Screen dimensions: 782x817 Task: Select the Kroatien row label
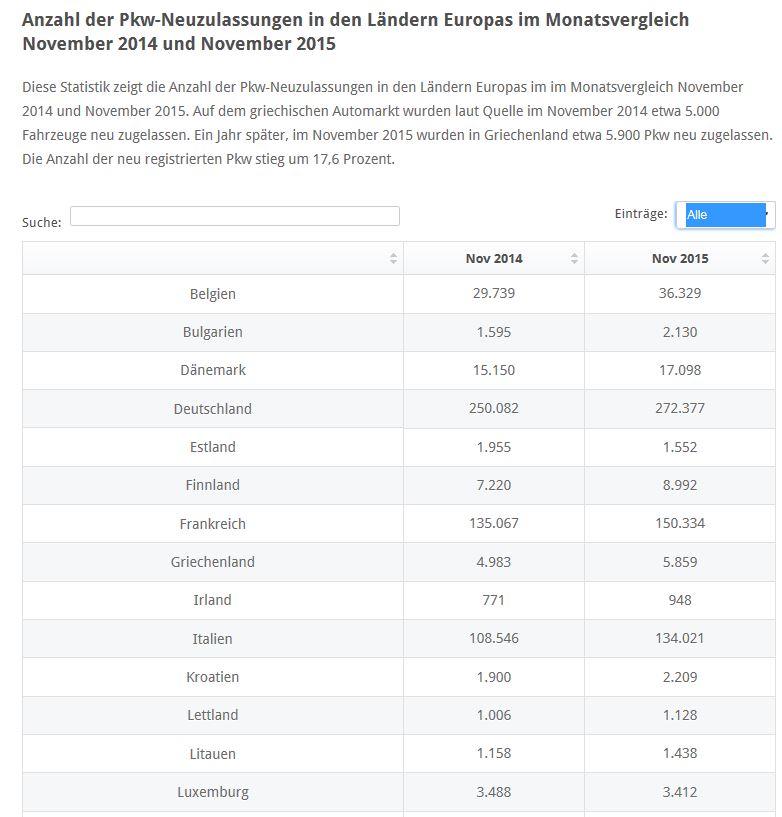click(213, 677)
